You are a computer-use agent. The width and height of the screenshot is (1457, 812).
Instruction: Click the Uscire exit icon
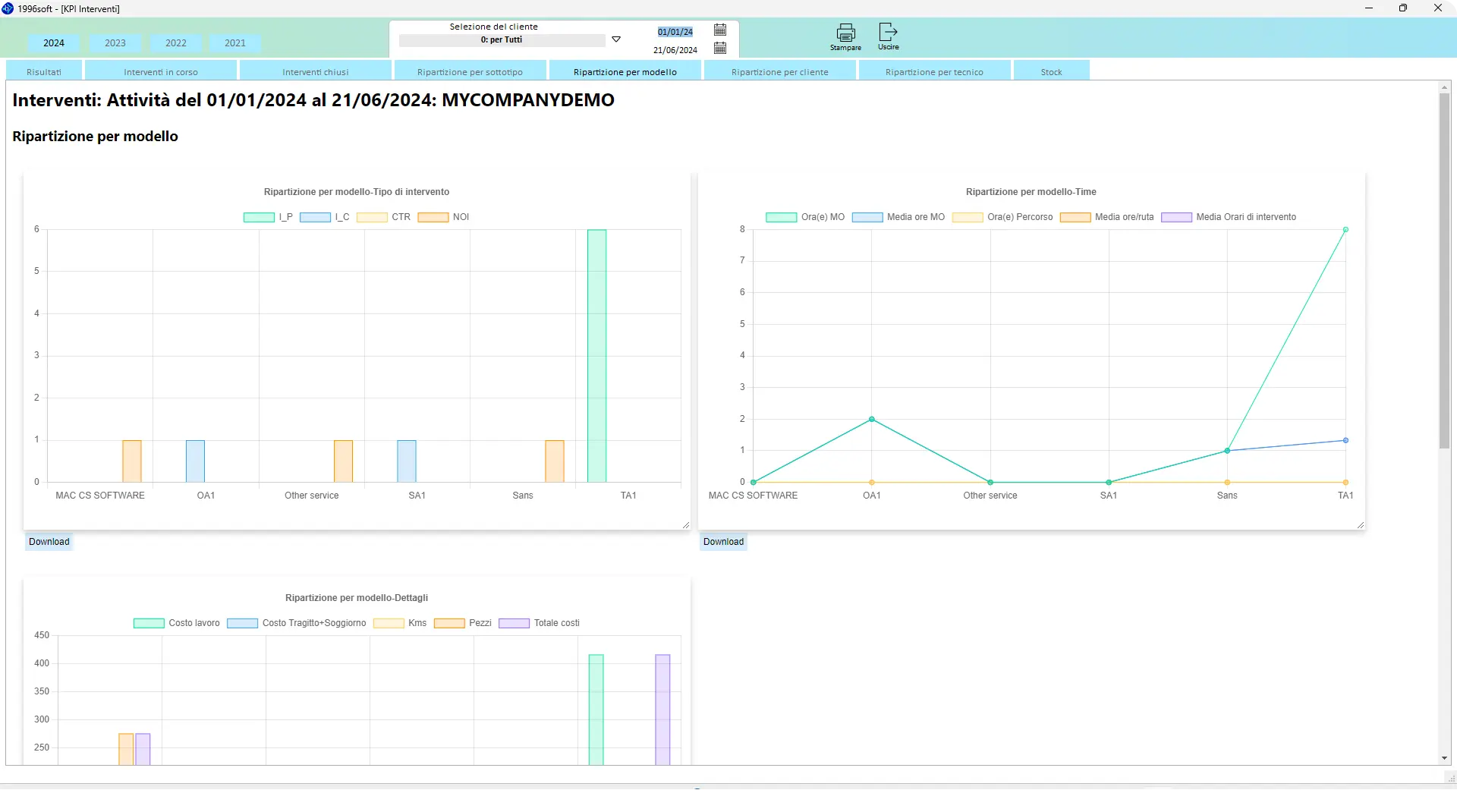pyautogui.click(x=888, y=32)
